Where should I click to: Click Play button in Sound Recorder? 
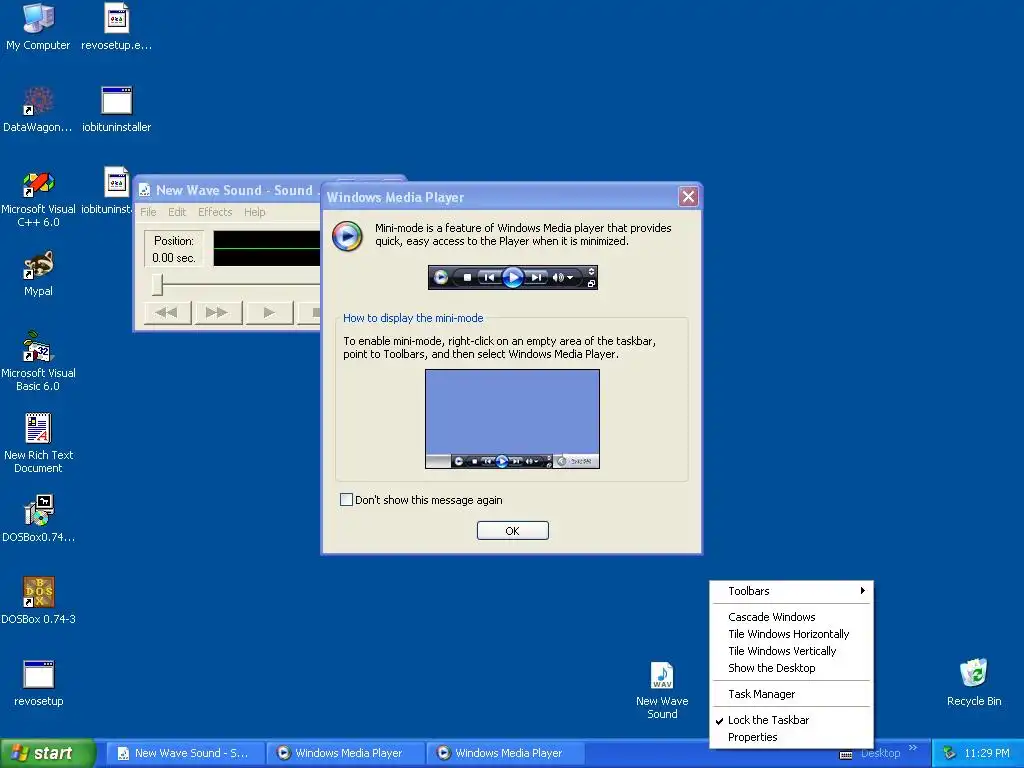point(268,313)
